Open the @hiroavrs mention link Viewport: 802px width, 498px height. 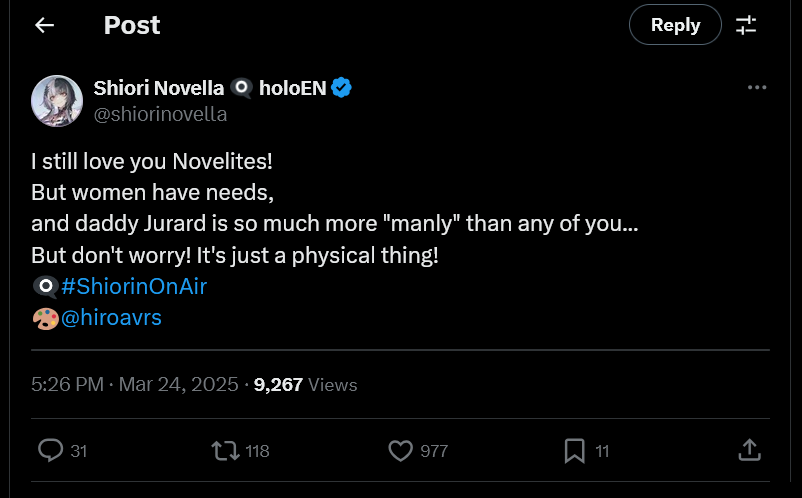[x=111, y=318]
